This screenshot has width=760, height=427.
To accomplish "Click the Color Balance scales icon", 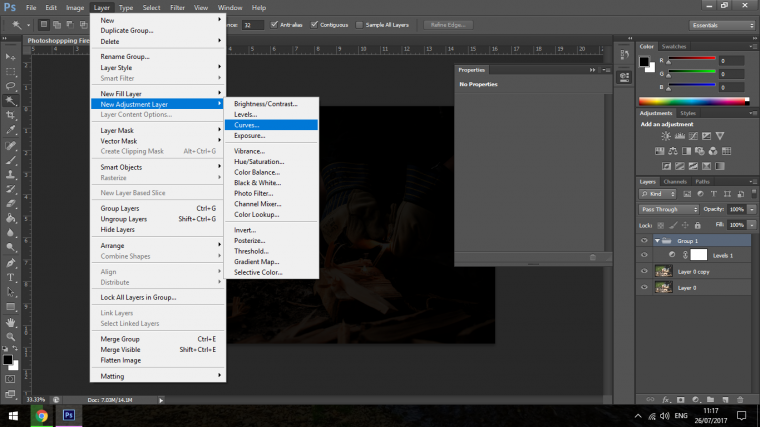I will click(x=673, y=151).
